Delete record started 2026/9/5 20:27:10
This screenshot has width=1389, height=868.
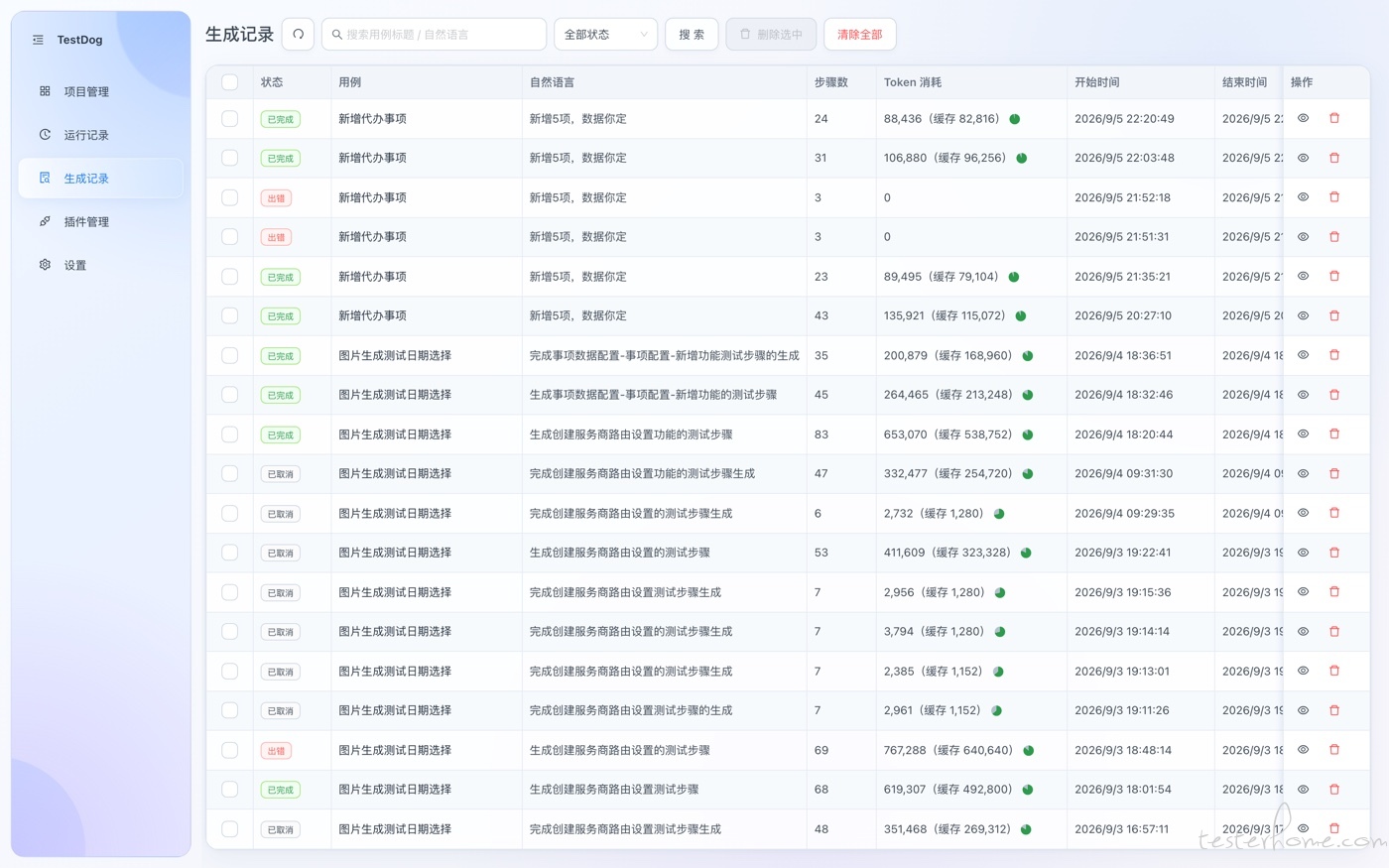1334,315
